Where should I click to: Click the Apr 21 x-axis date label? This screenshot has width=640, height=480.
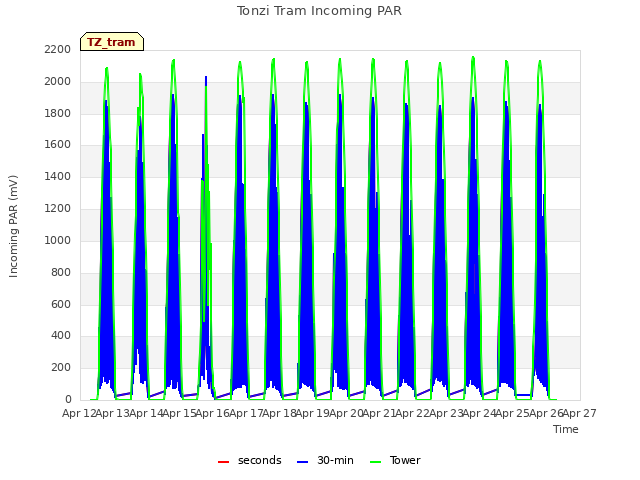pos(379,413)
